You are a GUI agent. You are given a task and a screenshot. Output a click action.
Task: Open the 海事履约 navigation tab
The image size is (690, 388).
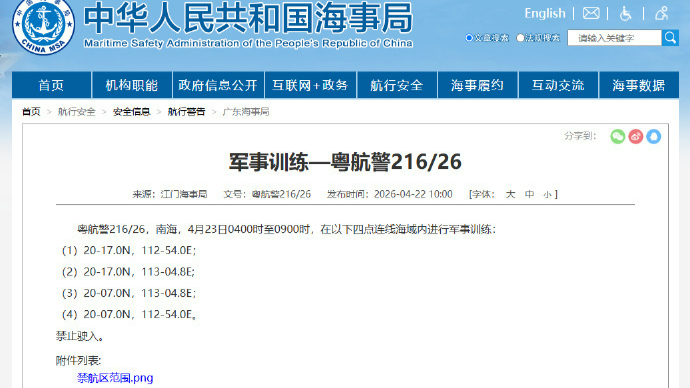[x=477, y=85]
